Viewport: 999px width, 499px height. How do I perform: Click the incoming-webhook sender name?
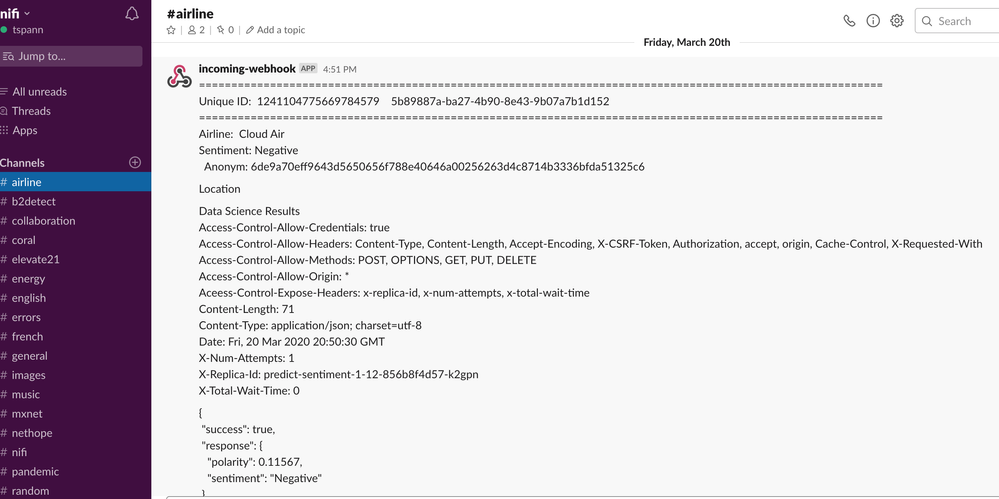[247, 68]
